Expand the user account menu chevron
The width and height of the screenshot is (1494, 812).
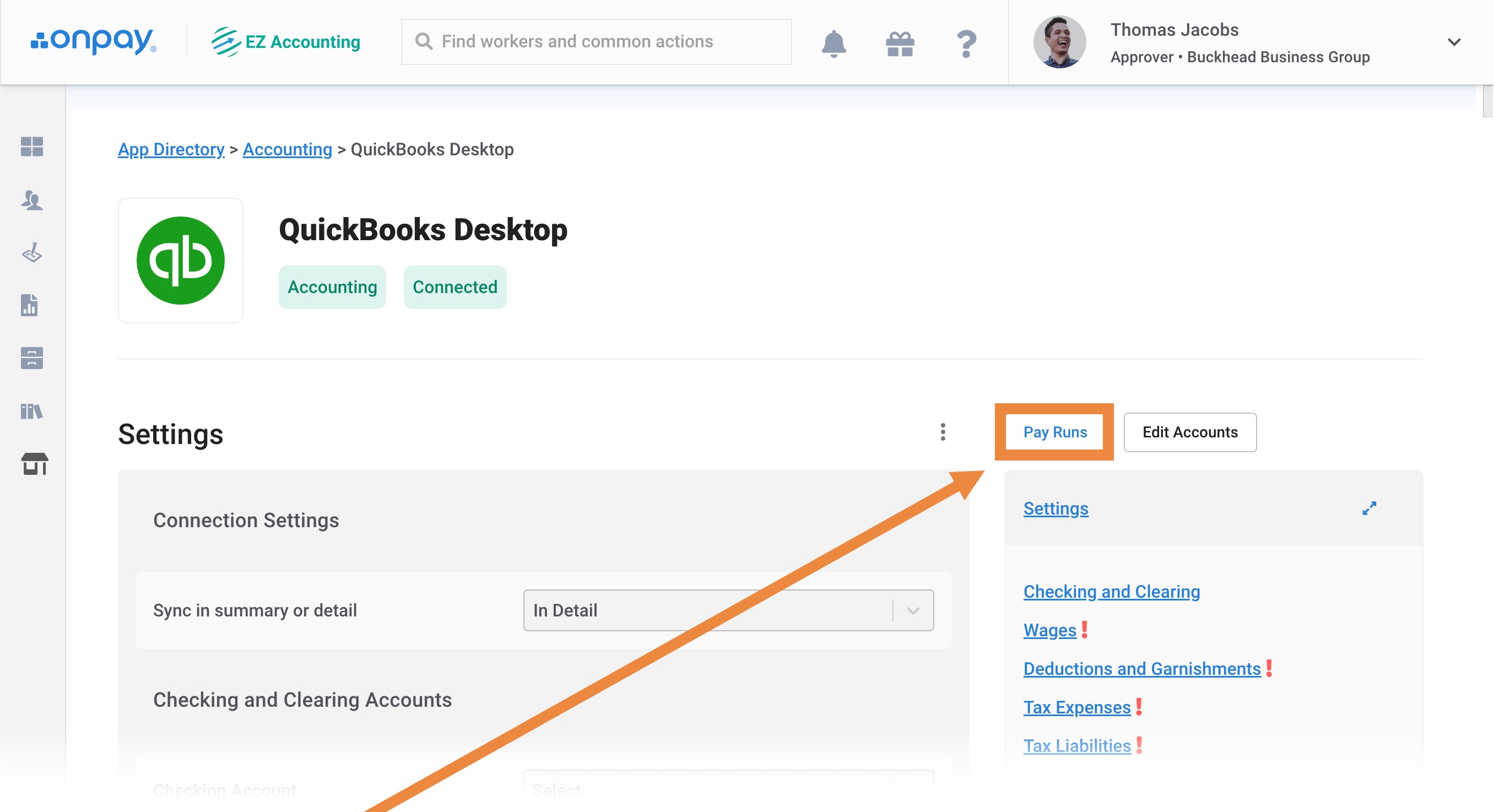click(1453, 42)
